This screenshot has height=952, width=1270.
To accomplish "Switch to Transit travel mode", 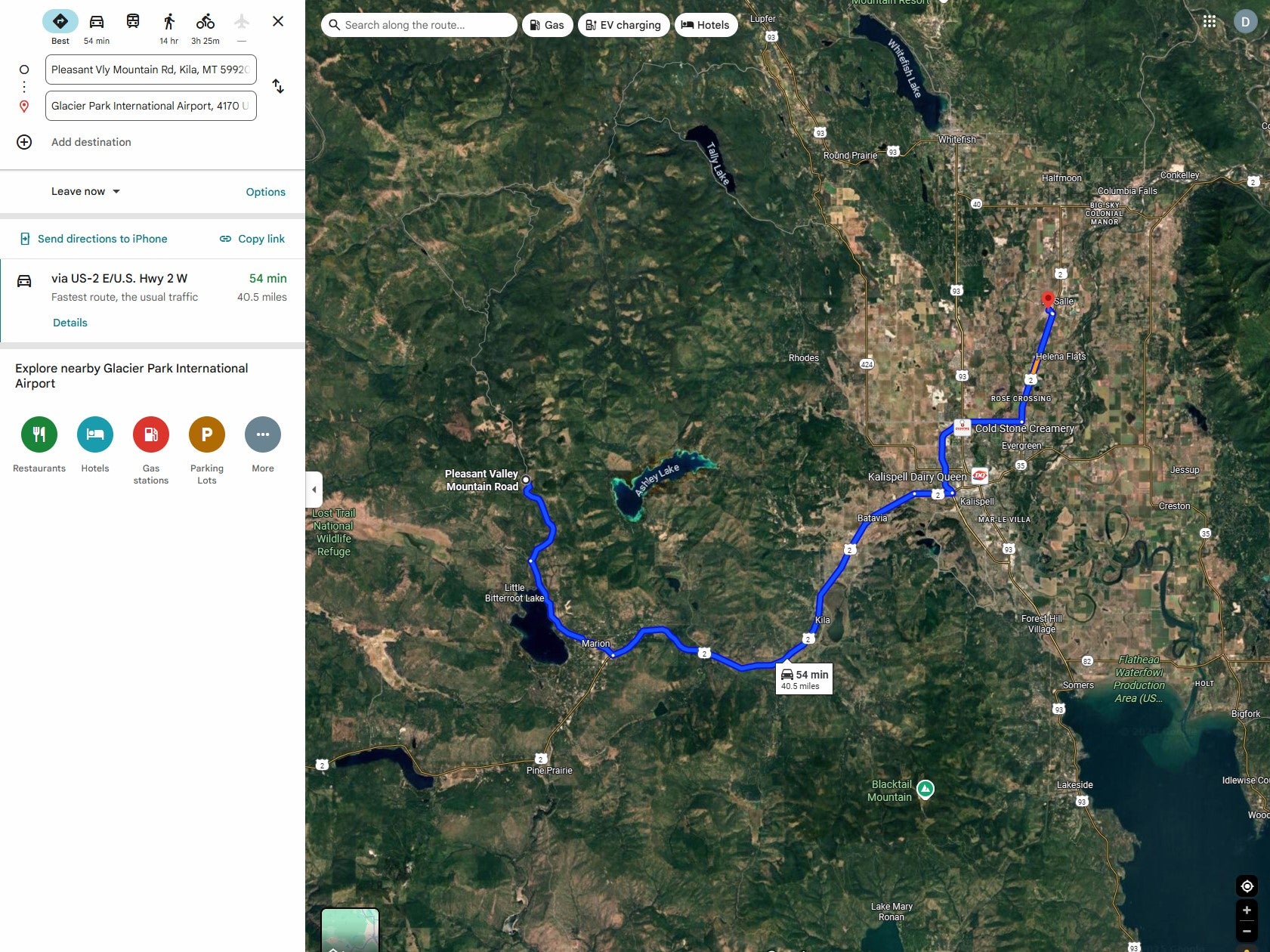I will coord(133,21).
